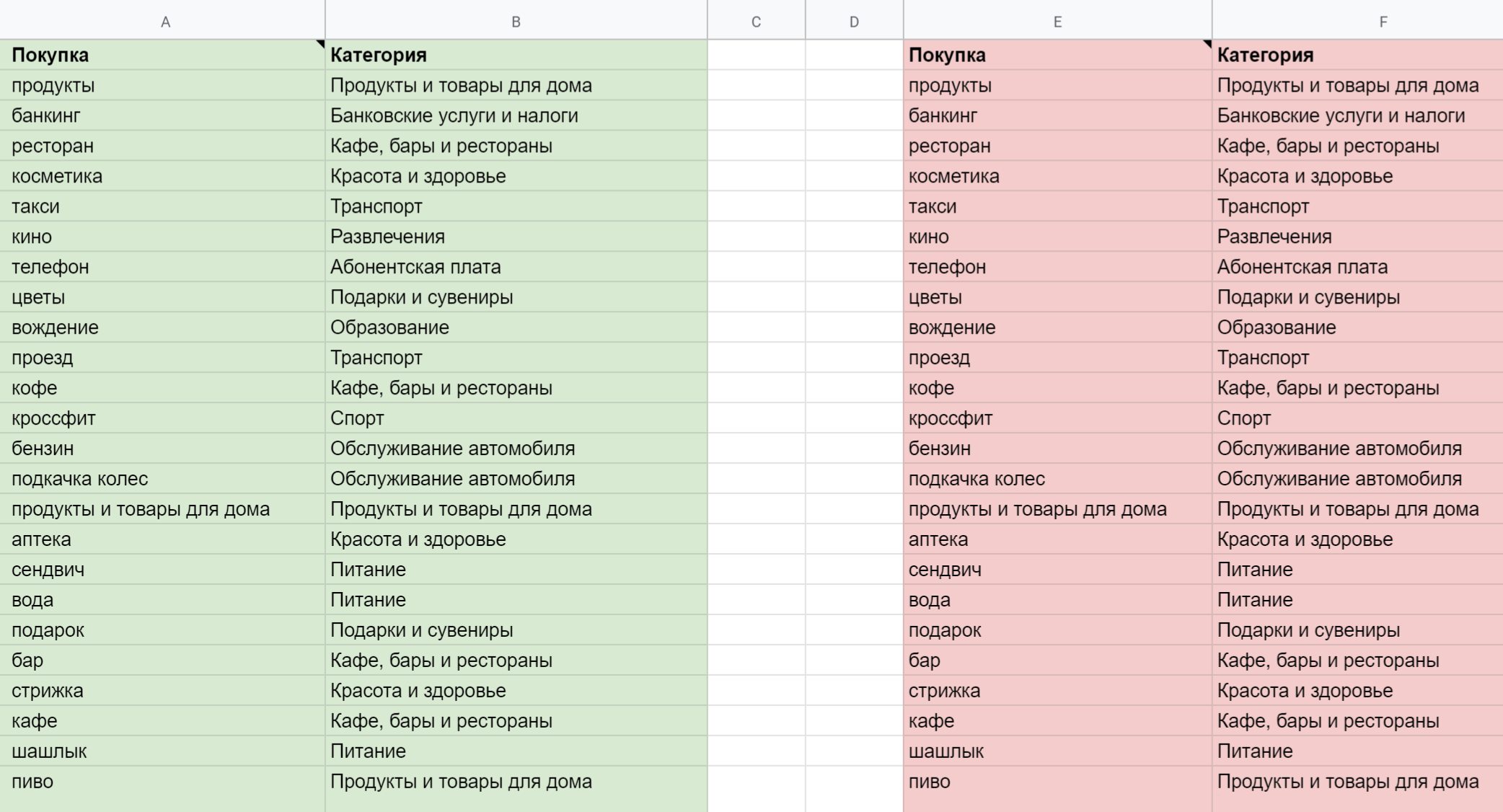Select column B header
The width and height of the screenshot is (1503, 812).
click(x=516, y=20)
